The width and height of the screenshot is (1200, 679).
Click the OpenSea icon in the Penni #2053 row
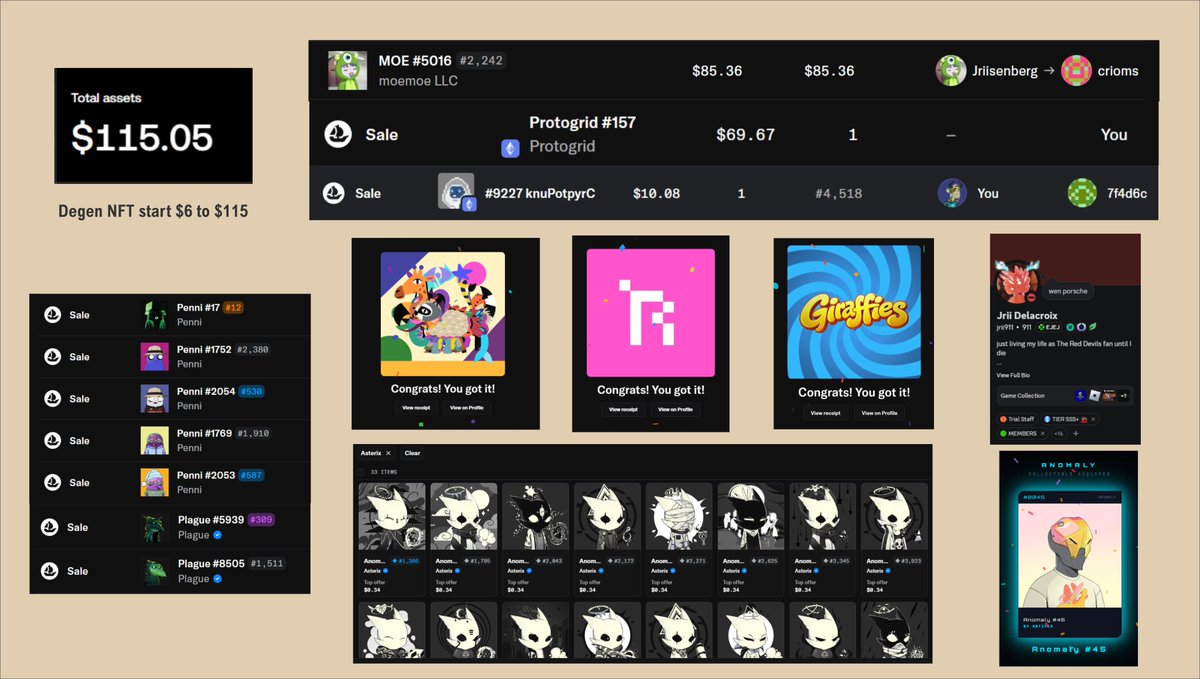pyautogui.click(x=53, y=483)
